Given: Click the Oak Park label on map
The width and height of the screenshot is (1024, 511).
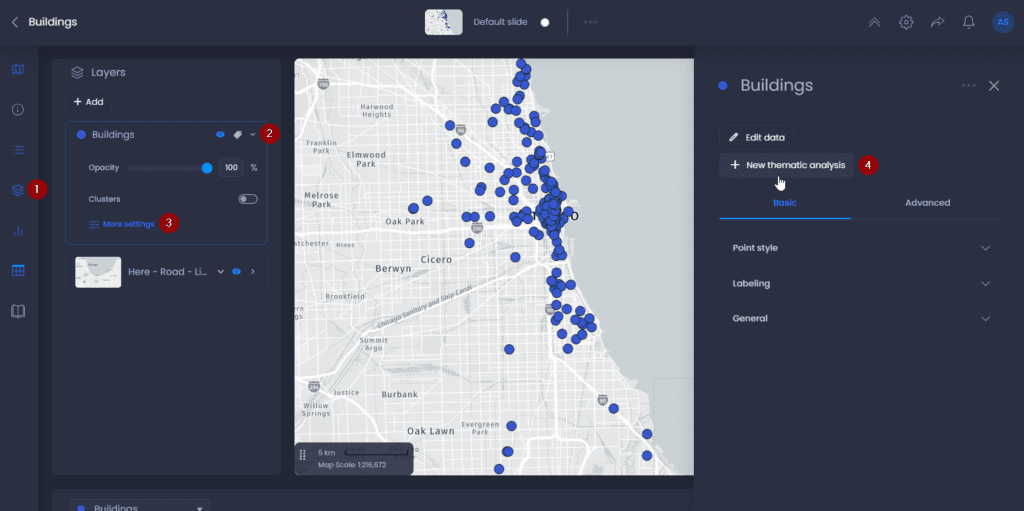Looking at the screenshot, I should tap(405, 222).
